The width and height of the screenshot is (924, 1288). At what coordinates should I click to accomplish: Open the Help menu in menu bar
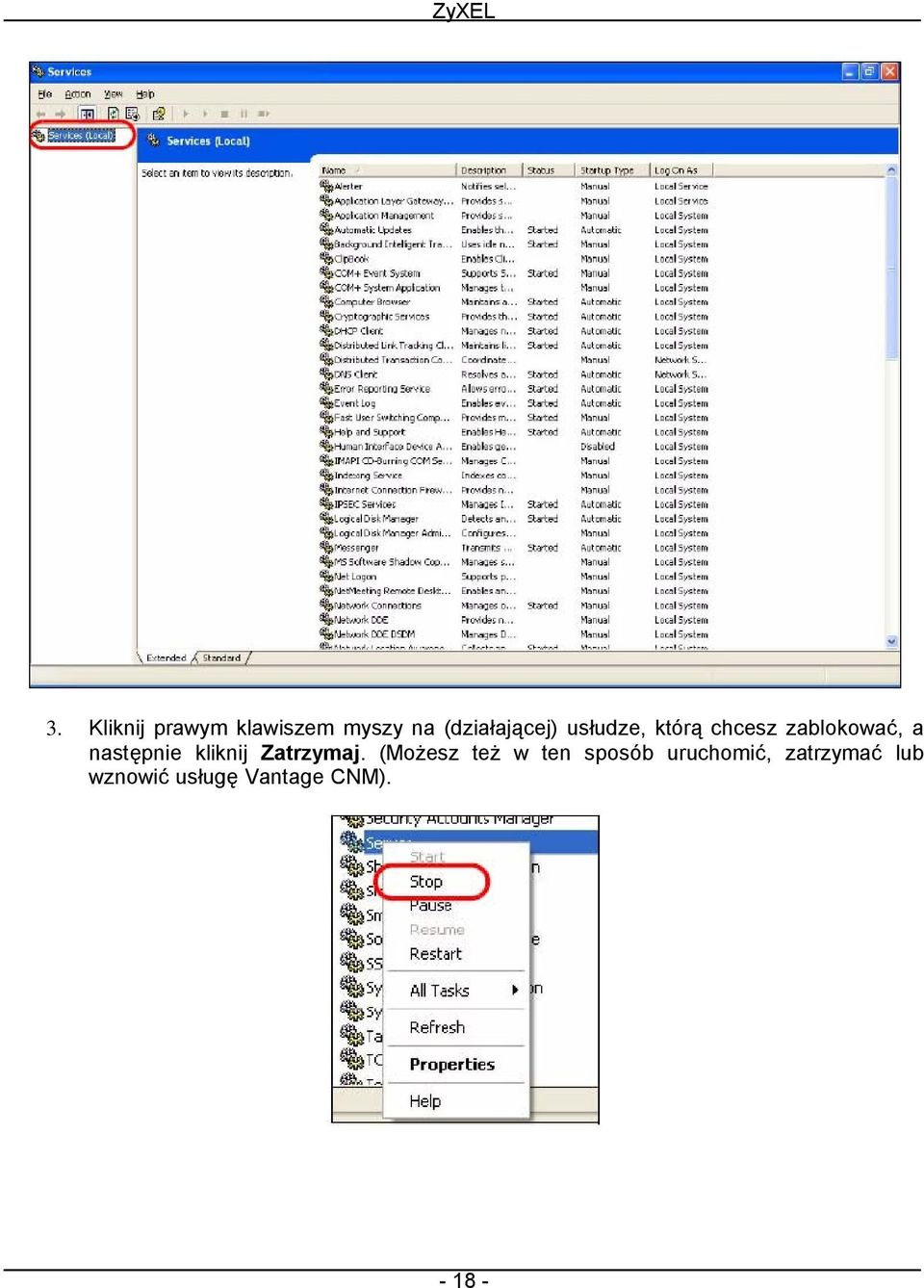tap(144, 94)
